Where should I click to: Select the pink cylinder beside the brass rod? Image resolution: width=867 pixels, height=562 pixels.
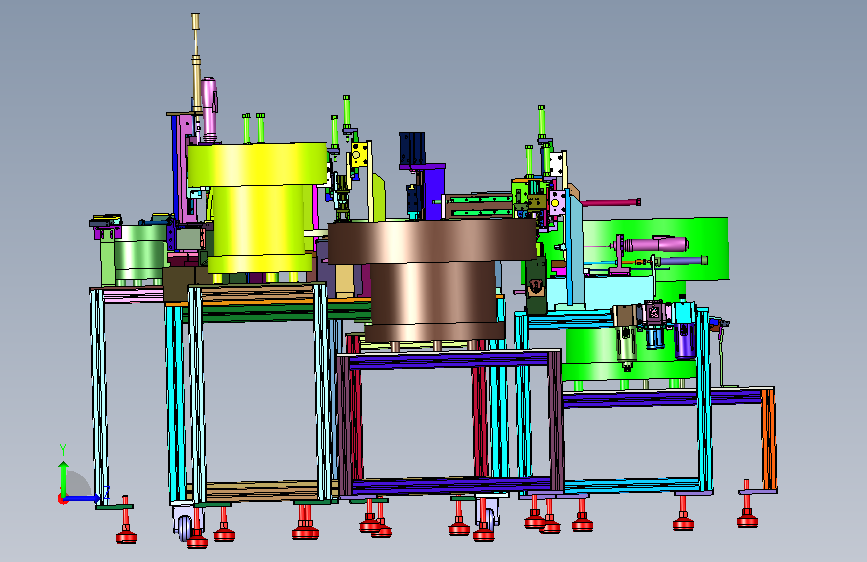point(210,110)
